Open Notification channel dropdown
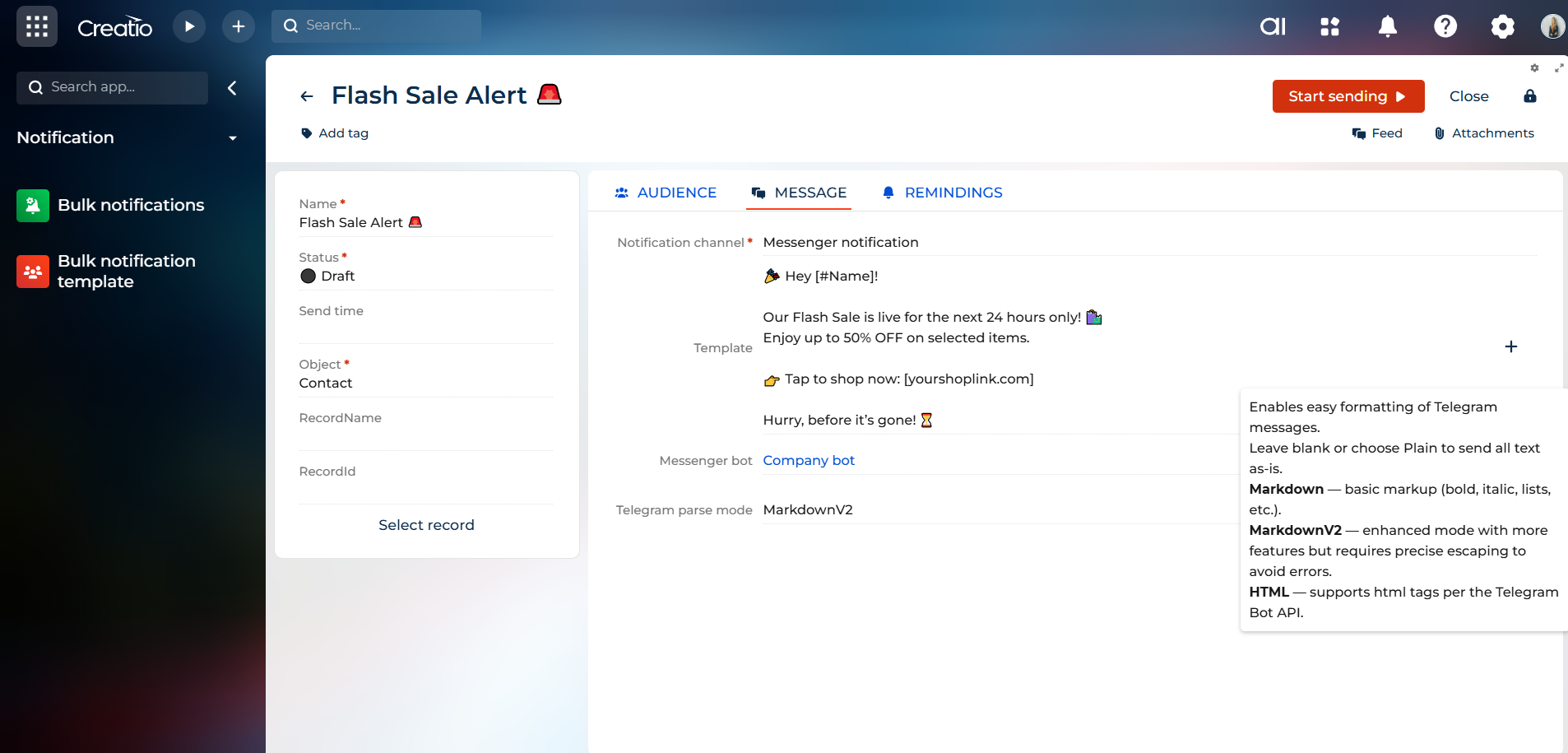1568x753 pixels. (1149, 242)
